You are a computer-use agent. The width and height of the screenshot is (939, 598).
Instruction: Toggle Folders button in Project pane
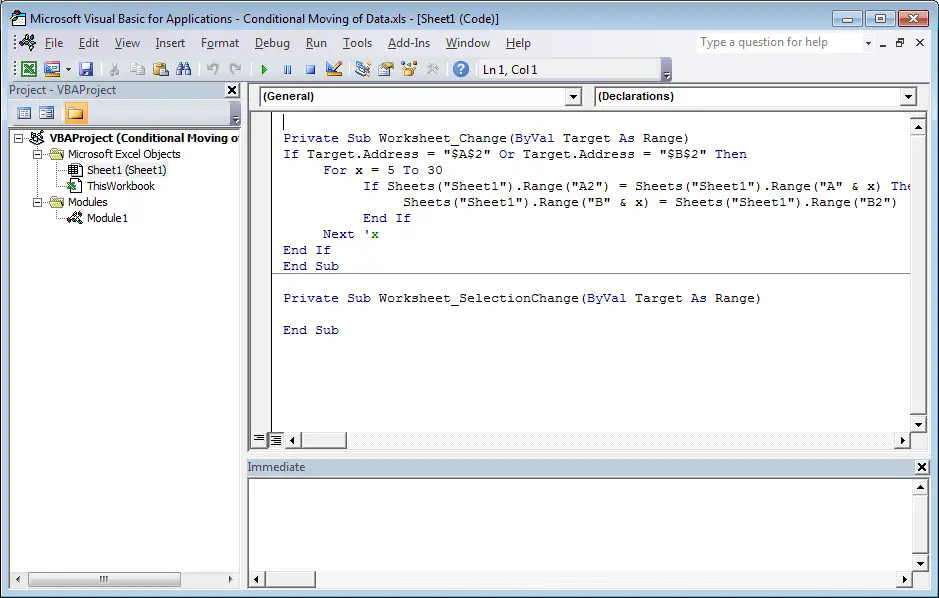(x=75, y=113)
